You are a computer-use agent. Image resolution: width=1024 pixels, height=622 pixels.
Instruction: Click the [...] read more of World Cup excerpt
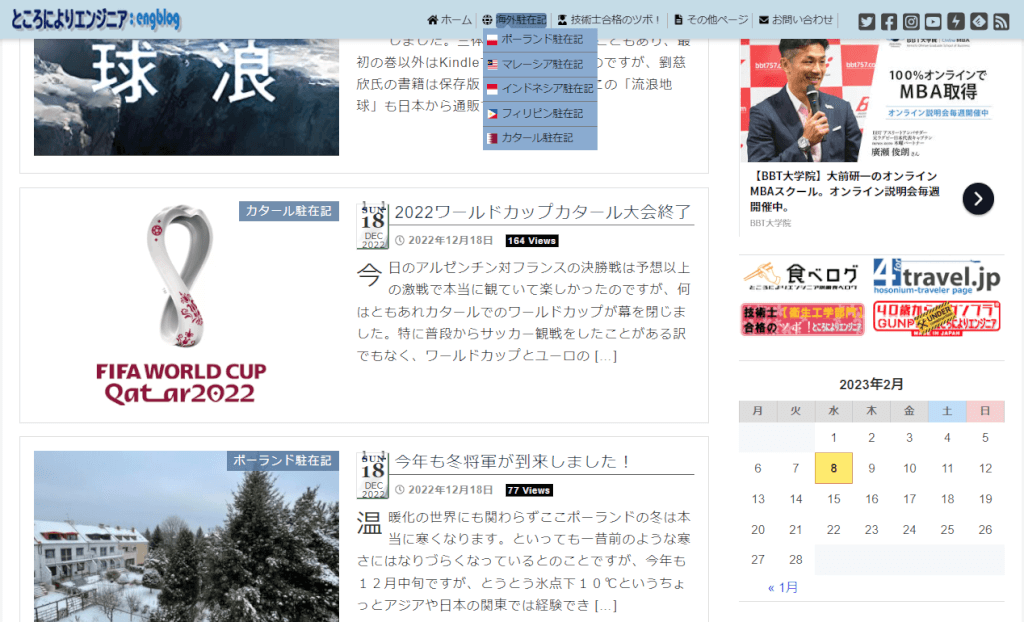(605, 356)
